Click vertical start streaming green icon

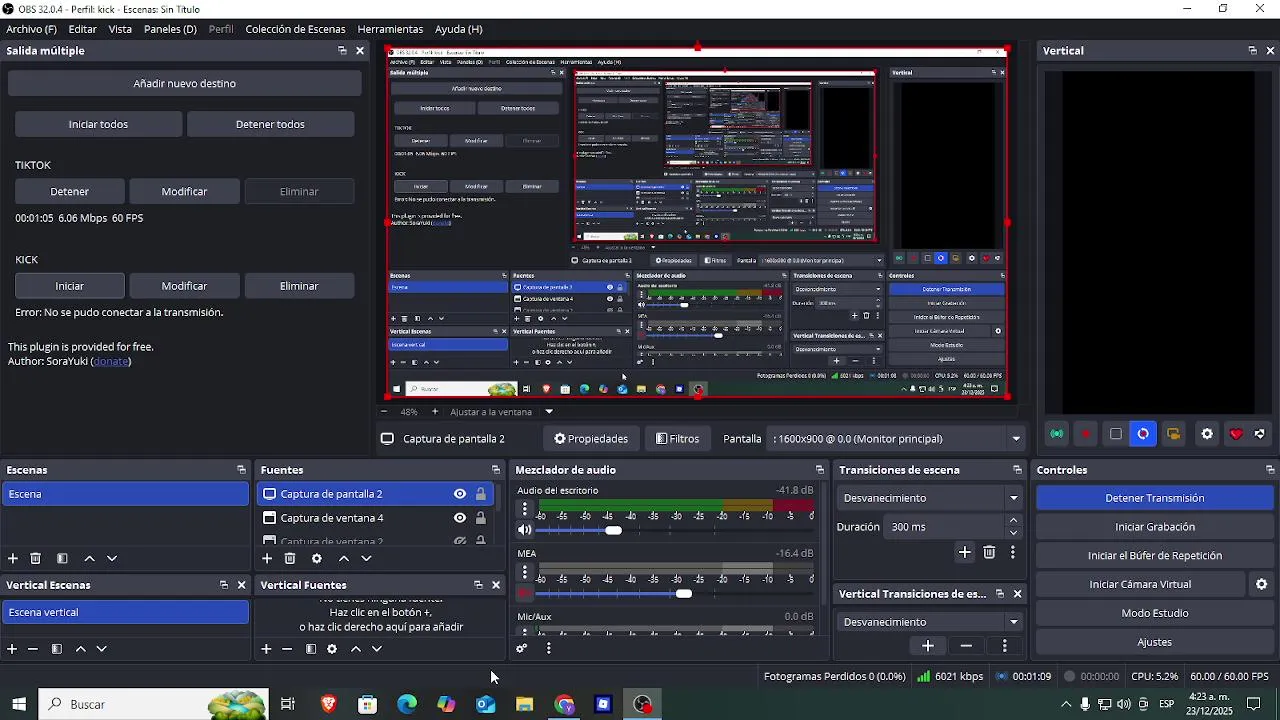click(x=1057, y=434)
